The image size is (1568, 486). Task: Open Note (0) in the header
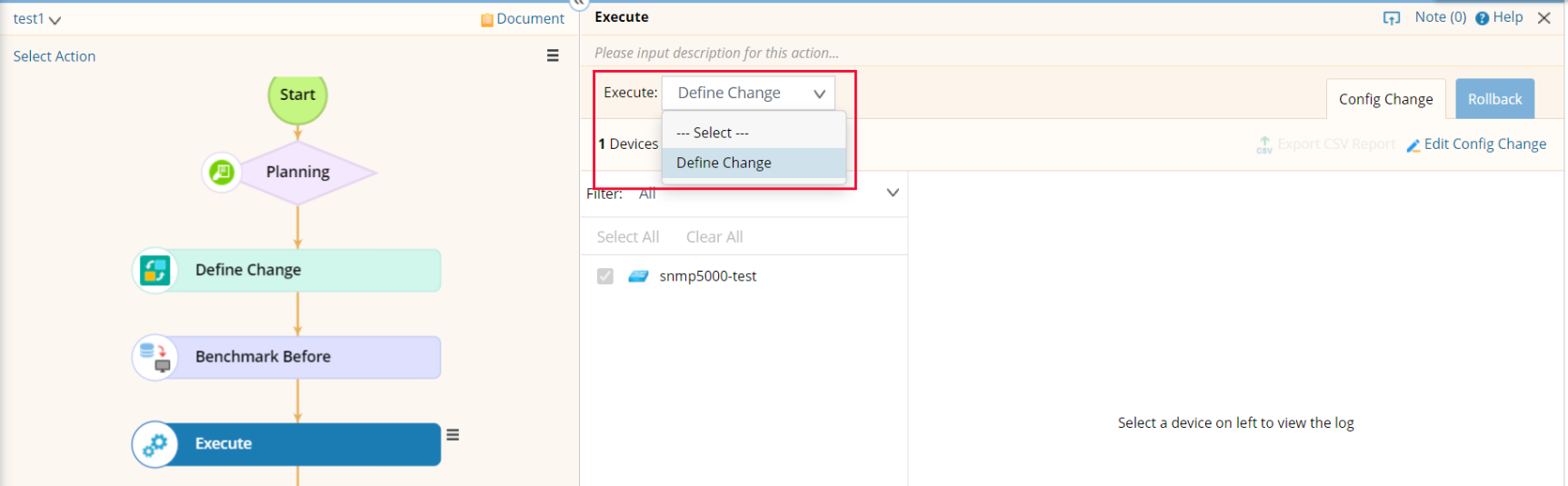pyautogui.click(x=1440, y=17)
